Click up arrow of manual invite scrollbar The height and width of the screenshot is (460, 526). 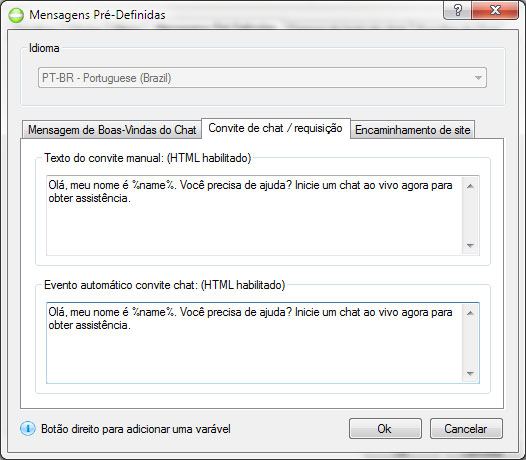coord(470,186)
